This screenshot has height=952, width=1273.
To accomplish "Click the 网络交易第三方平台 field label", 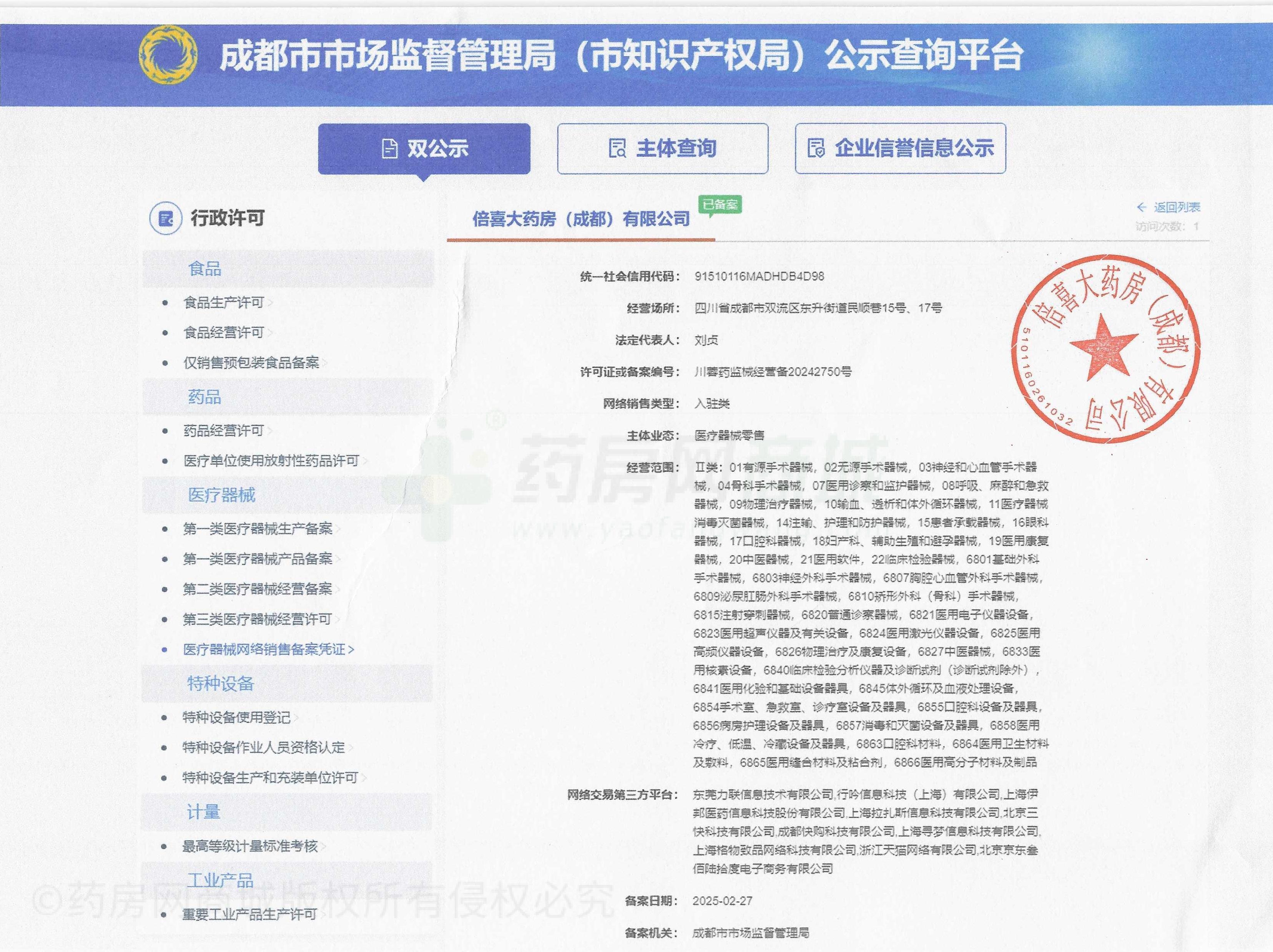I will pos(623,795).
